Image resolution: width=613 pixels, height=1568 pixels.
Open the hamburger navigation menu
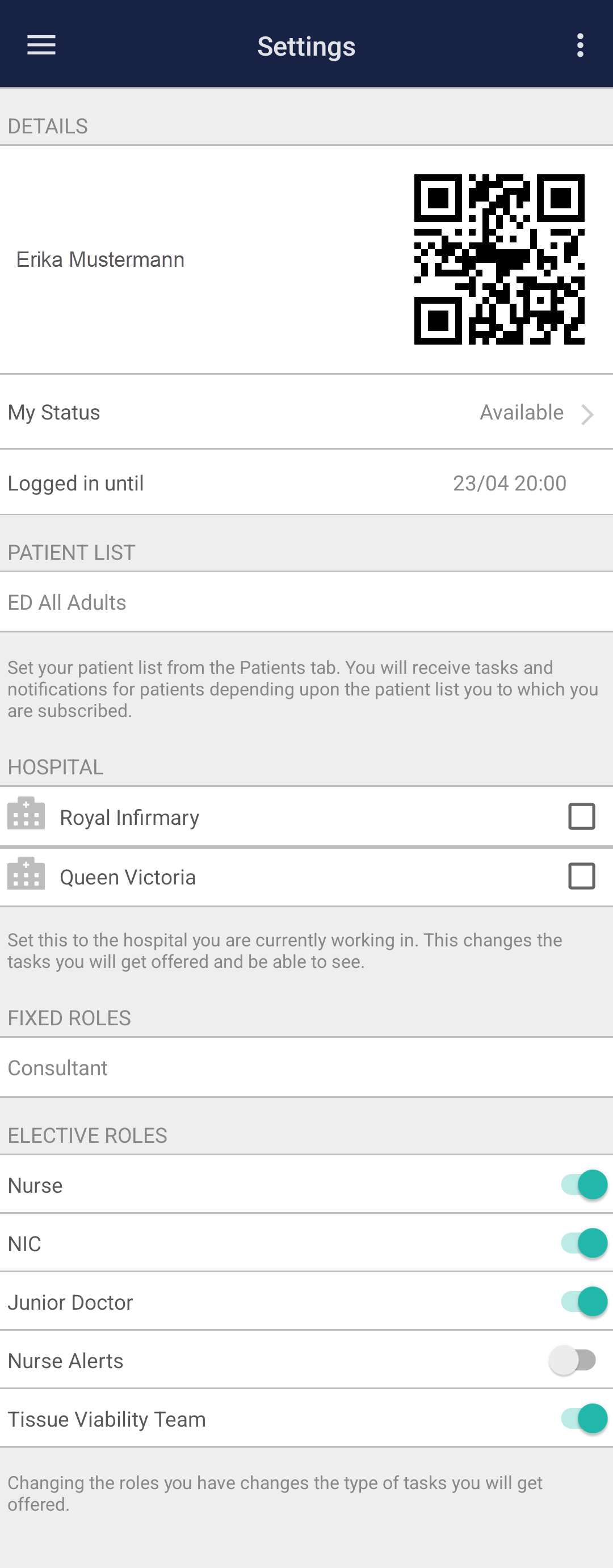coord(41,45)
